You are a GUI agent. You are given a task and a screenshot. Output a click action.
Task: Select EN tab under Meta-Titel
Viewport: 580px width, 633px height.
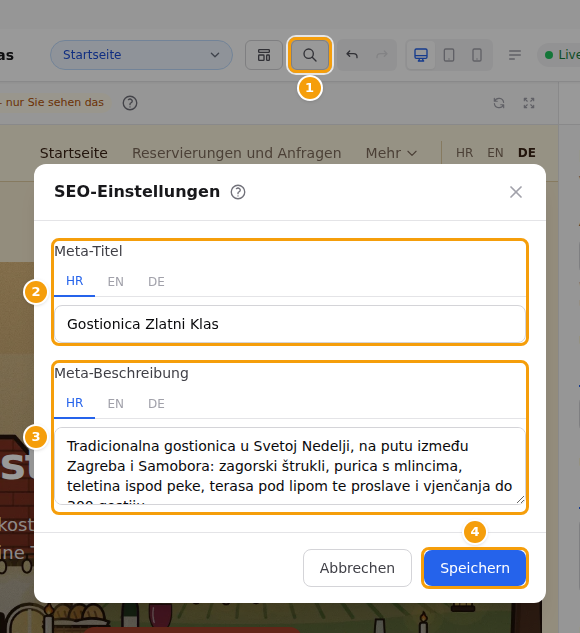click(115, 281)
